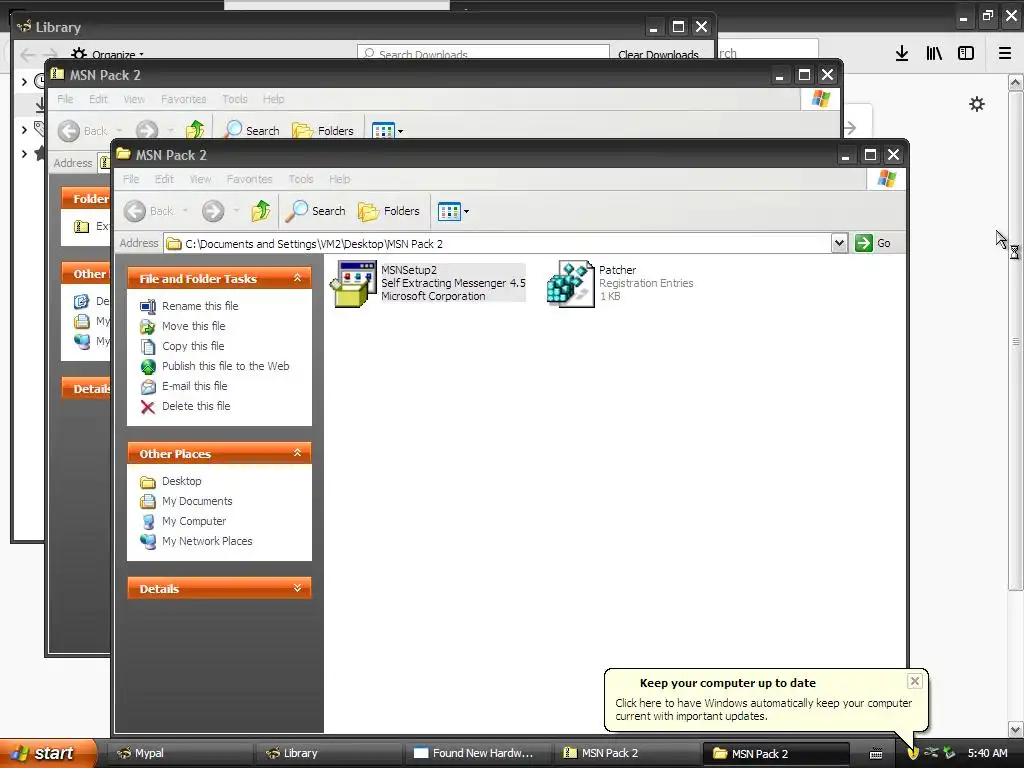1024x768 pixels.
Task: Open the Forward history dropdown arrow in front window
Action: tap(236, 211)
